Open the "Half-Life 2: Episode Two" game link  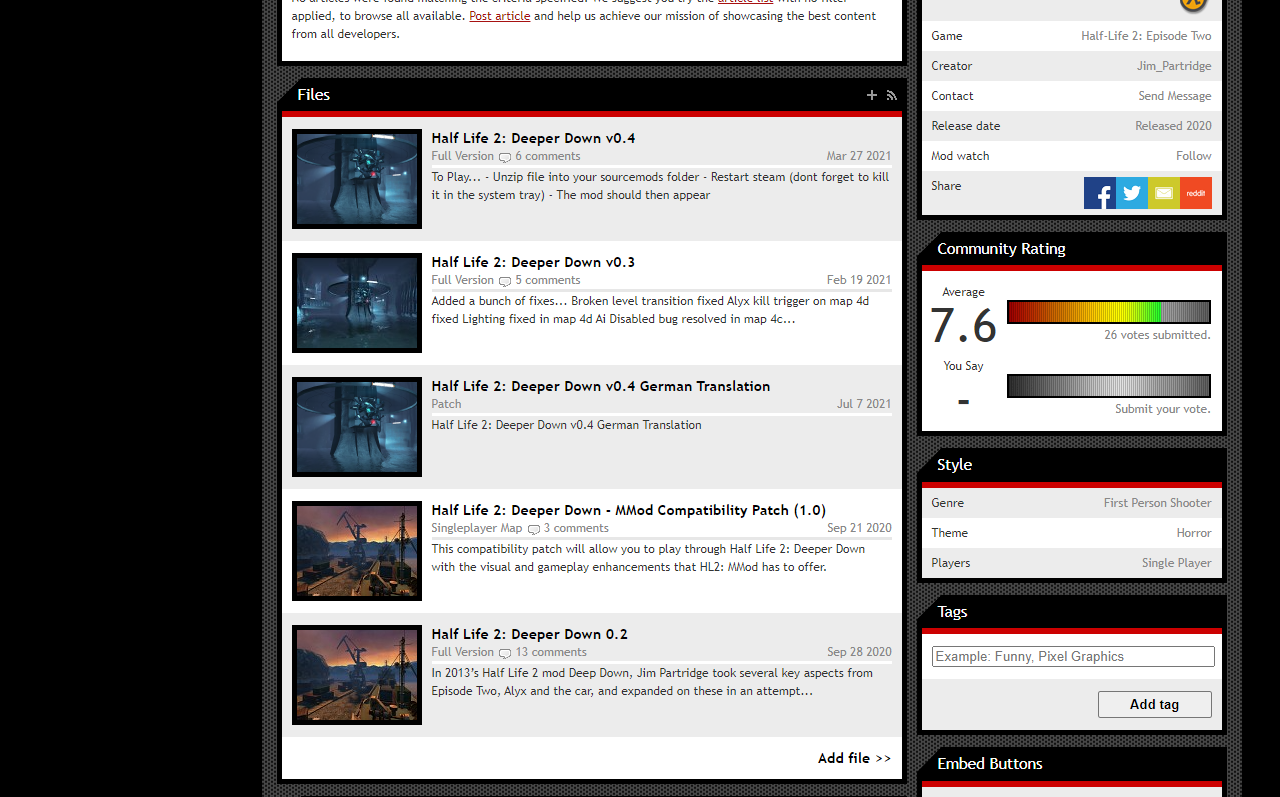[x=1146, y=36]
